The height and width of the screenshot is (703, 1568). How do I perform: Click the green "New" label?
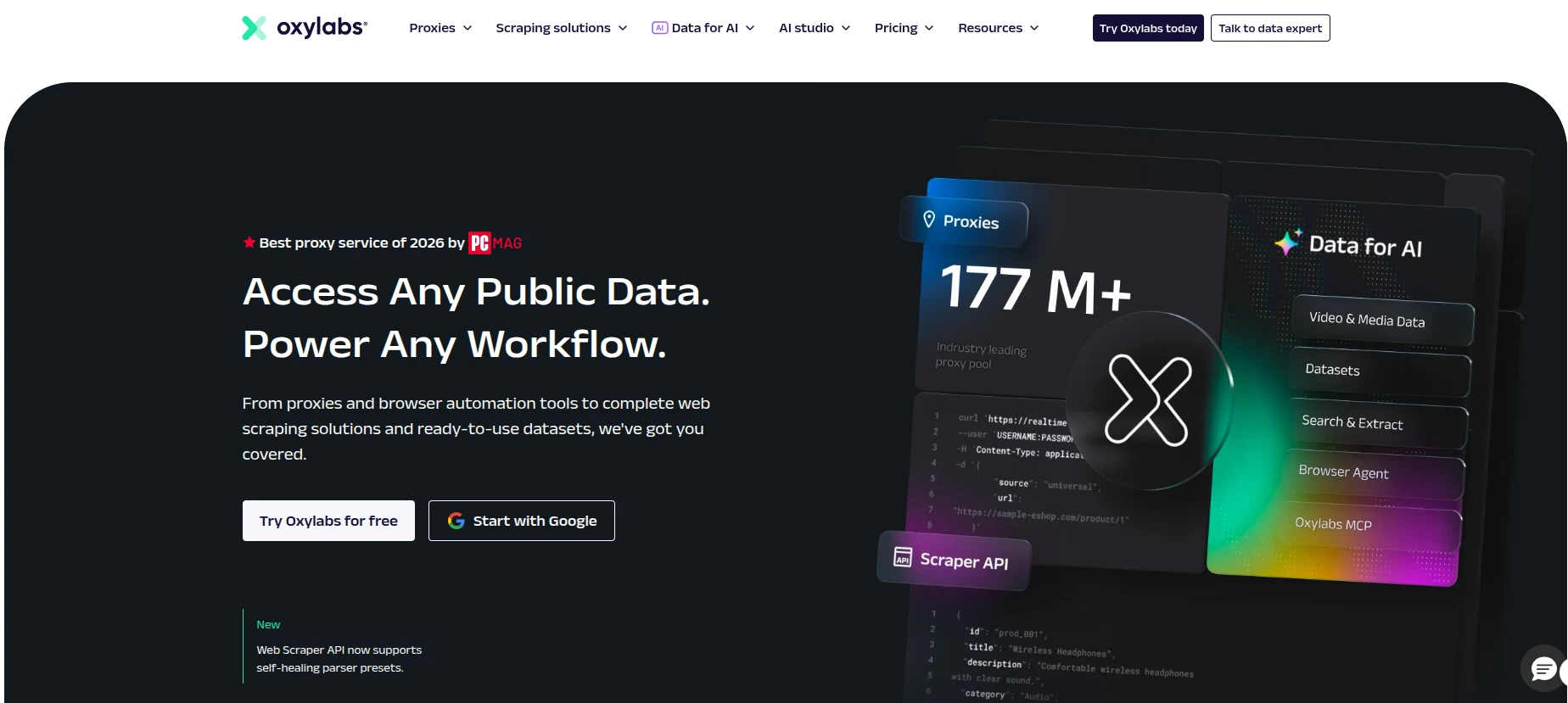pos(268,625)
